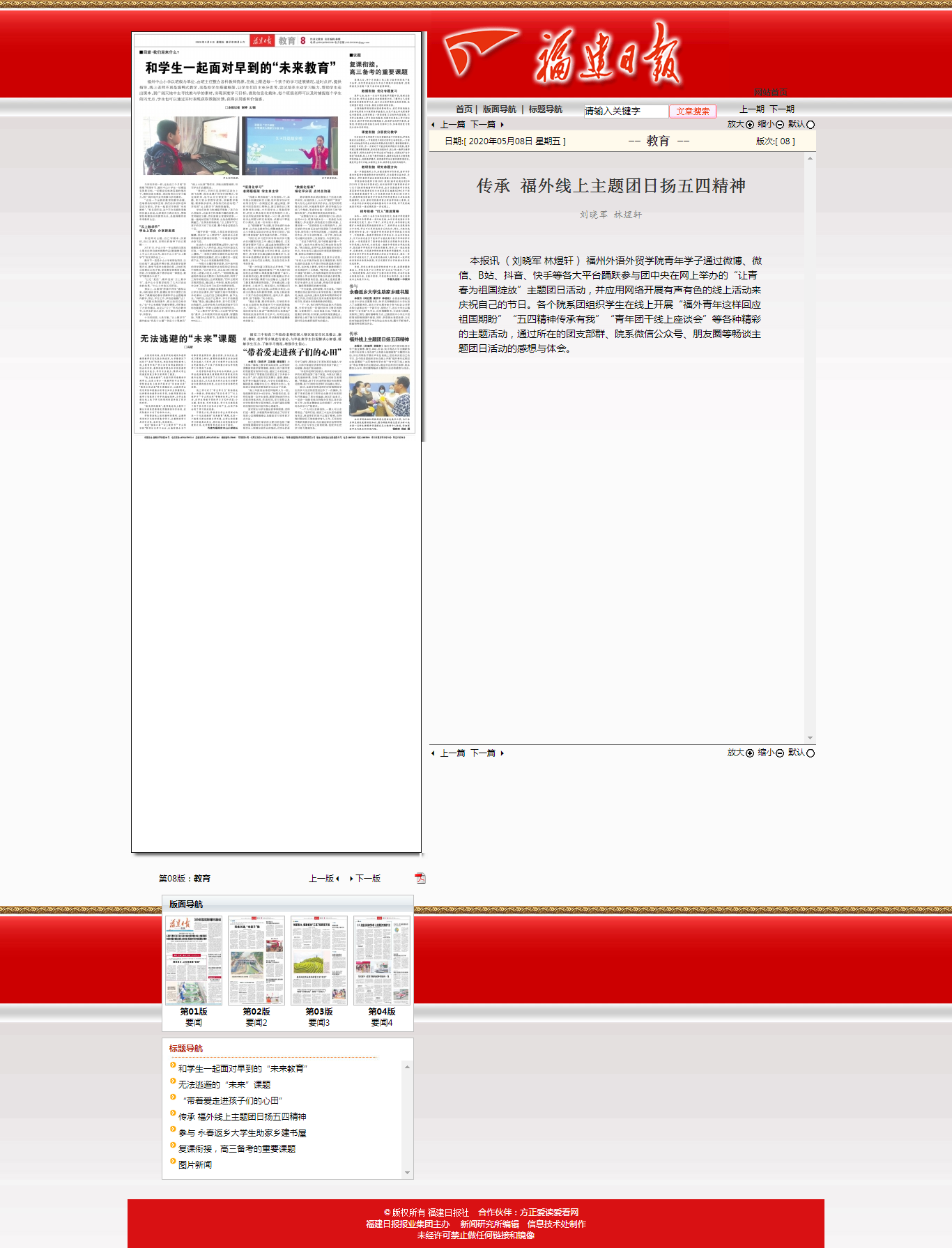The height and width of the screenshot is (1248, 952).
Task: Open article link 无法逃避的“未来”课题
Action: pyautogui.click(x=224, y=1085)
